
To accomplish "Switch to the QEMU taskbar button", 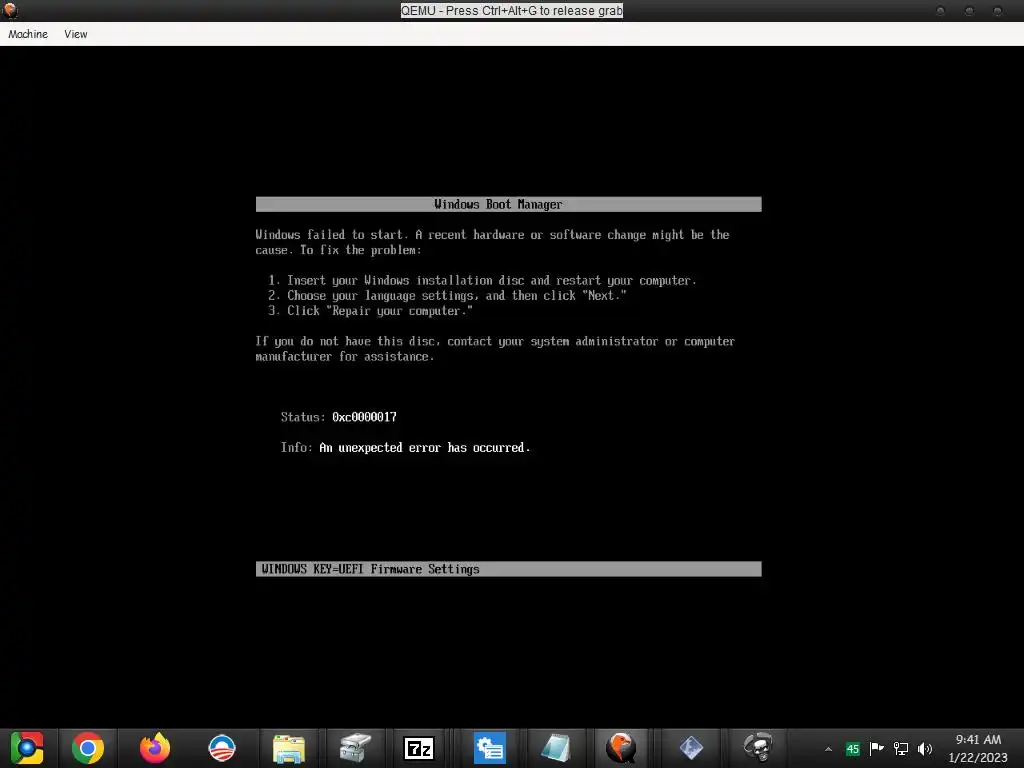I will point(621,748).
